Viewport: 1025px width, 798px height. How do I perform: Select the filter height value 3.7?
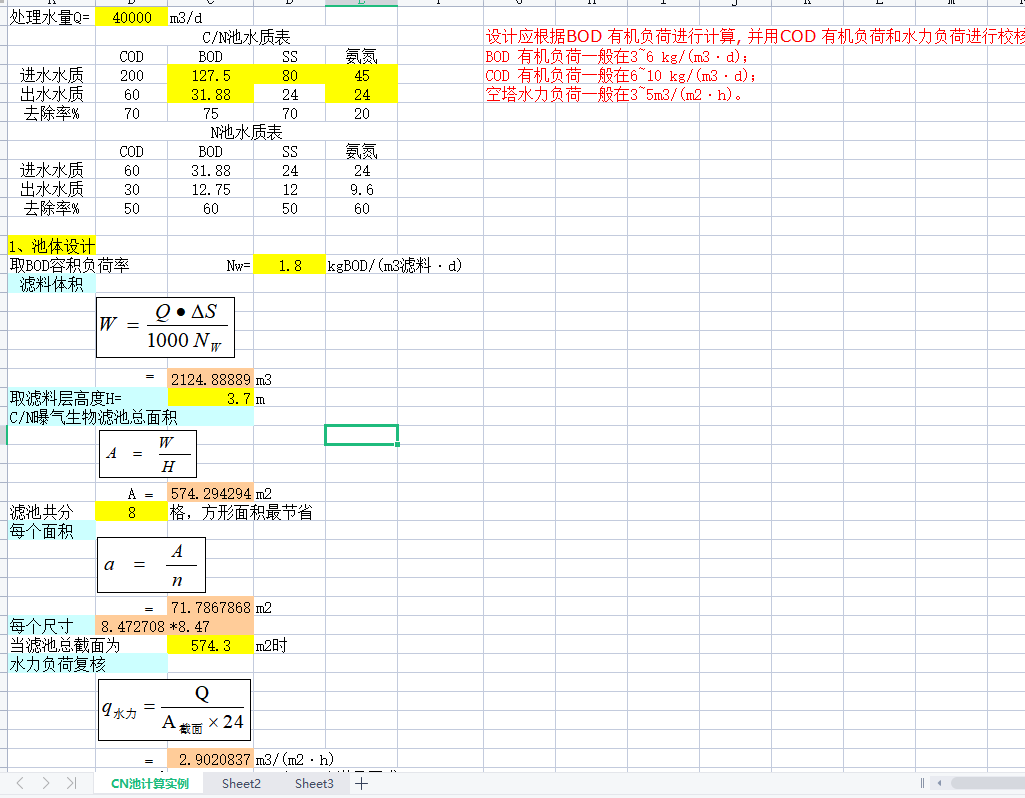(210, 398)
